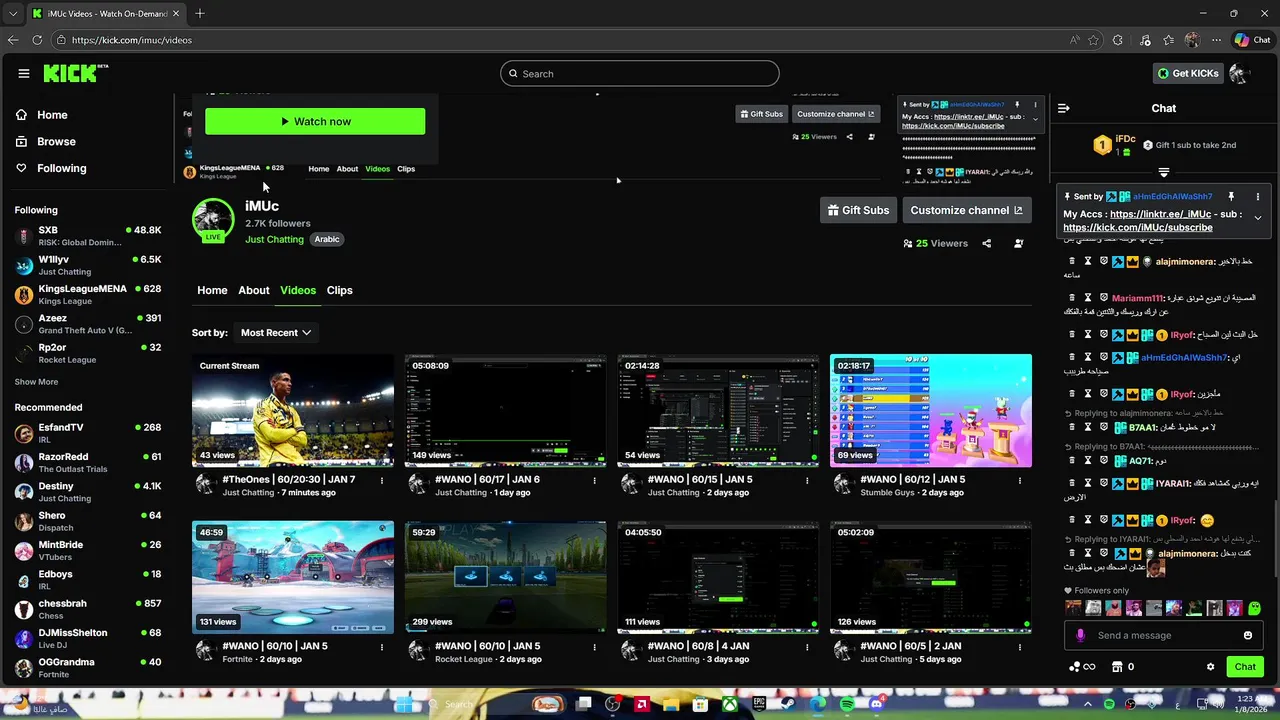Screen dimensions: 1280x720
Task: Click the Arabic language tag
Action: point(327,239)
